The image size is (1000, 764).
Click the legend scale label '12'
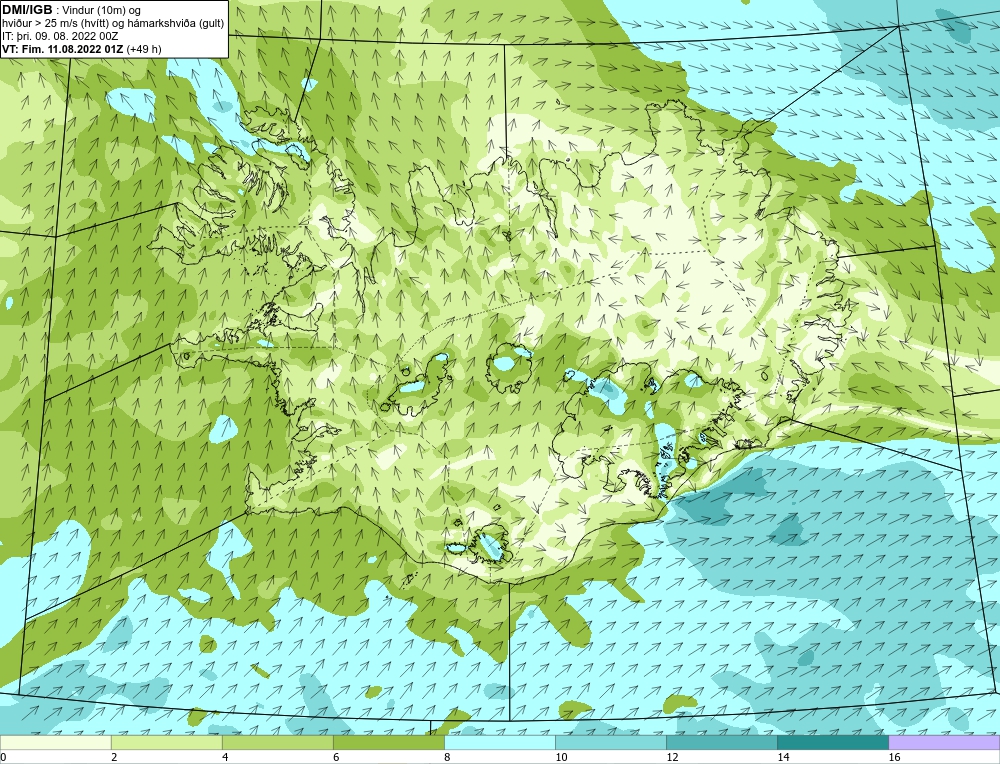tap(672, 757)
